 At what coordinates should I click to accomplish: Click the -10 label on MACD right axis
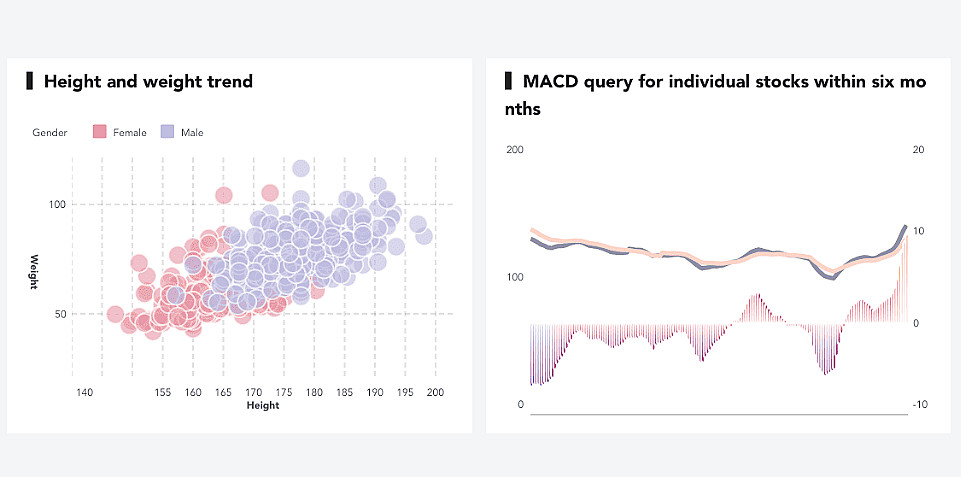click(x=920, y=404)
